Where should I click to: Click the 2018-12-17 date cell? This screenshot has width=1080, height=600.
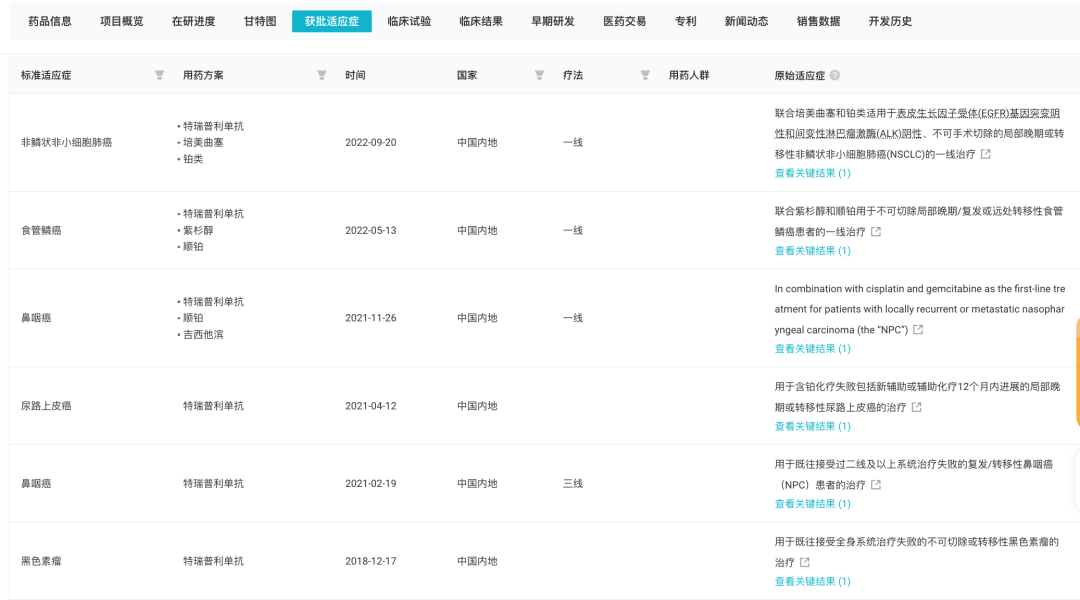[371, 561]
